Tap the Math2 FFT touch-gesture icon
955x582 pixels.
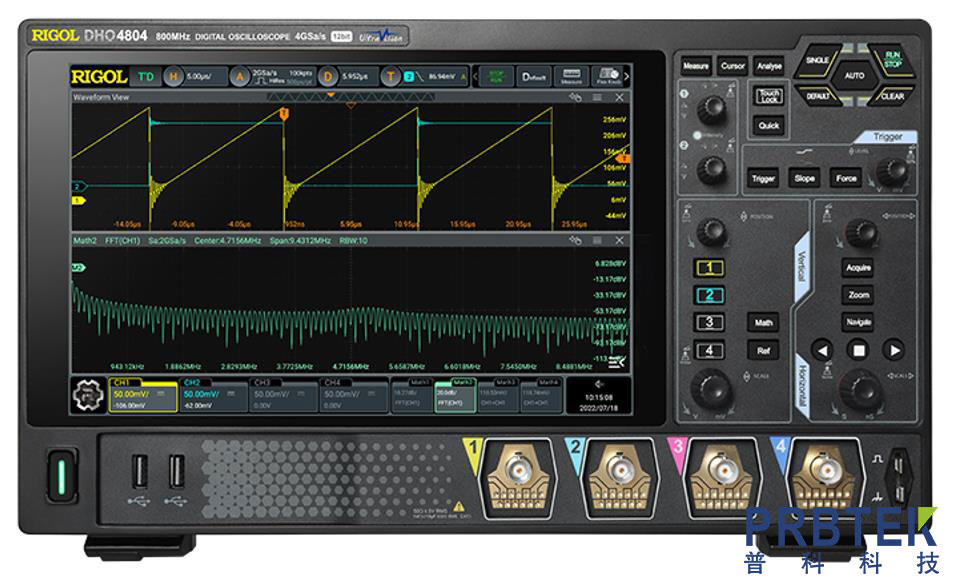pyautogui.click(x=575, y=240)
